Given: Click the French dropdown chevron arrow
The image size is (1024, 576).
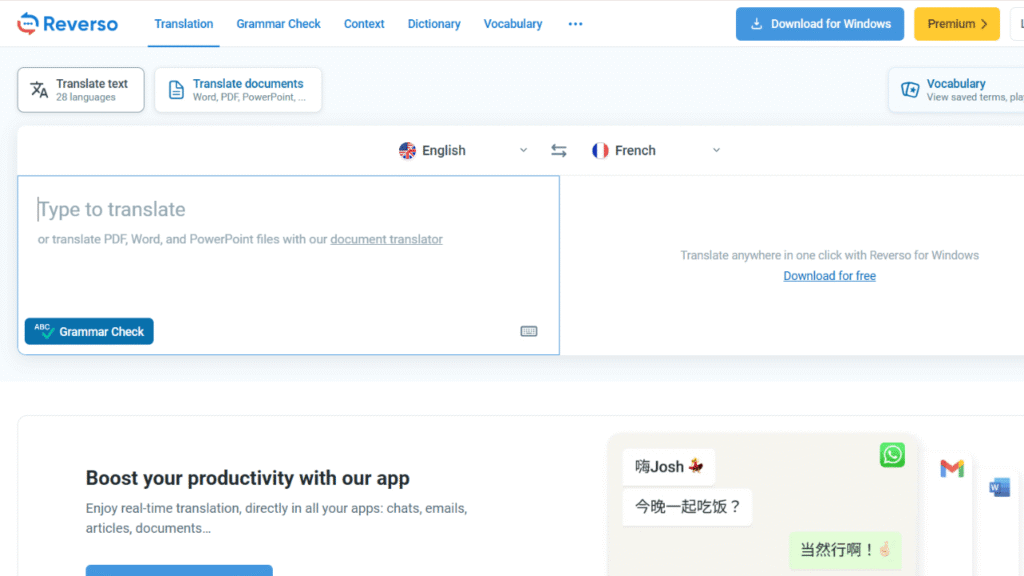Looking at the screenshot, I should pyautogui.click(x=716, y=150).
